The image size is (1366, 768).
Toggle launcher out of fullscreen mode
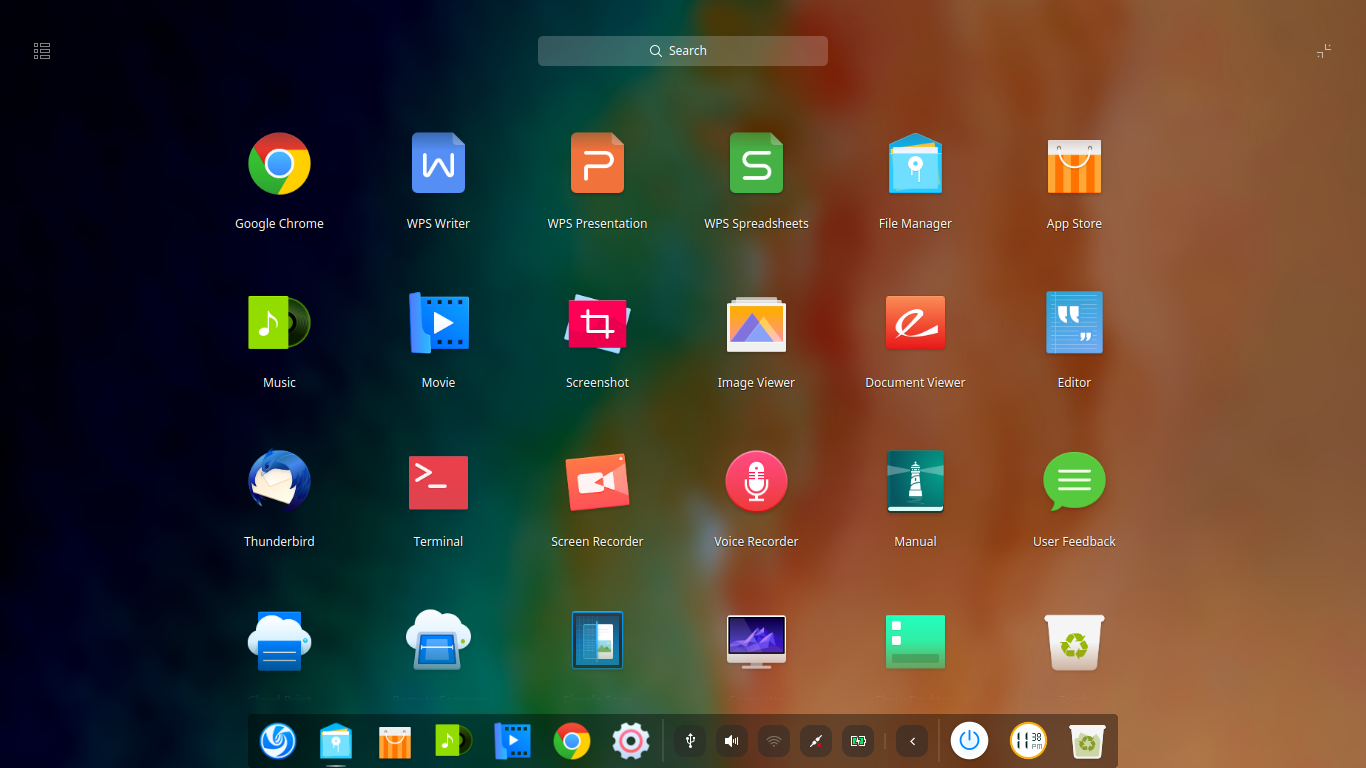[1324, 50]
